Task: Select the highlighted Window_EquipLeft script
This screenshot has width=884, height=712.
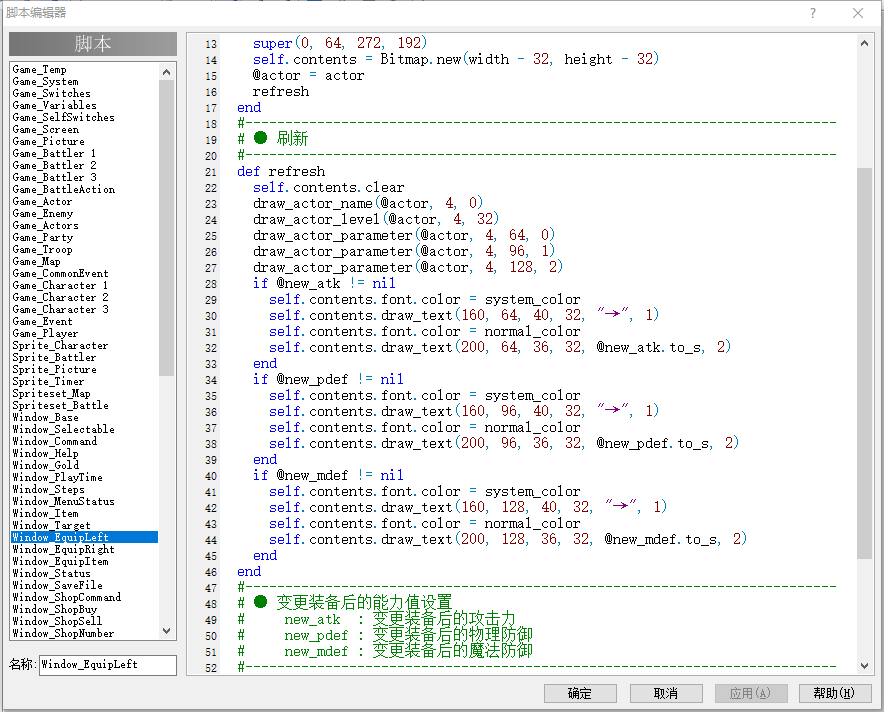Action: pyautogui.click(x=85, y=537)
